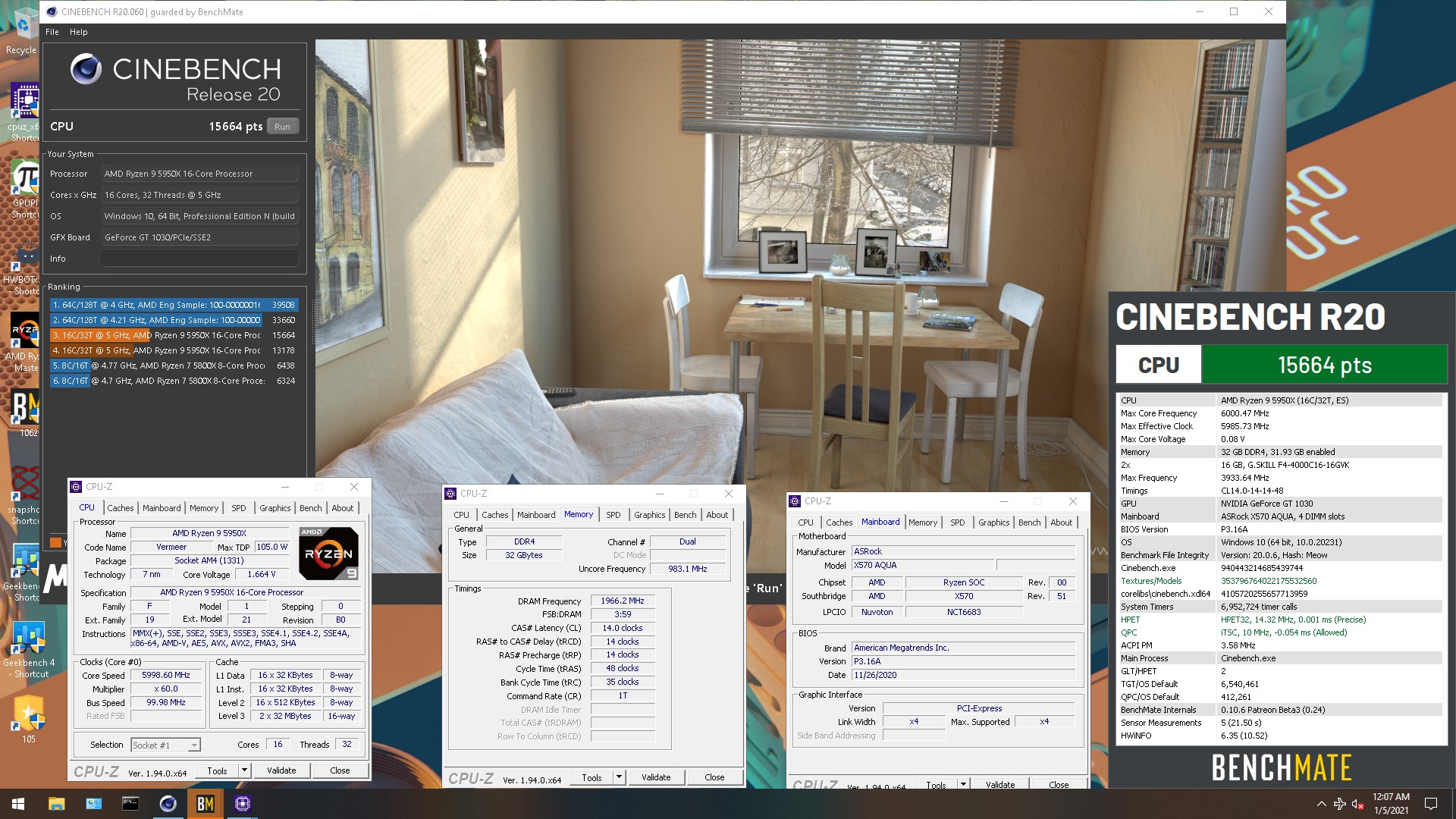
Task: Select ranking entry 5 scoring 6438
Action: pos(174,366)
